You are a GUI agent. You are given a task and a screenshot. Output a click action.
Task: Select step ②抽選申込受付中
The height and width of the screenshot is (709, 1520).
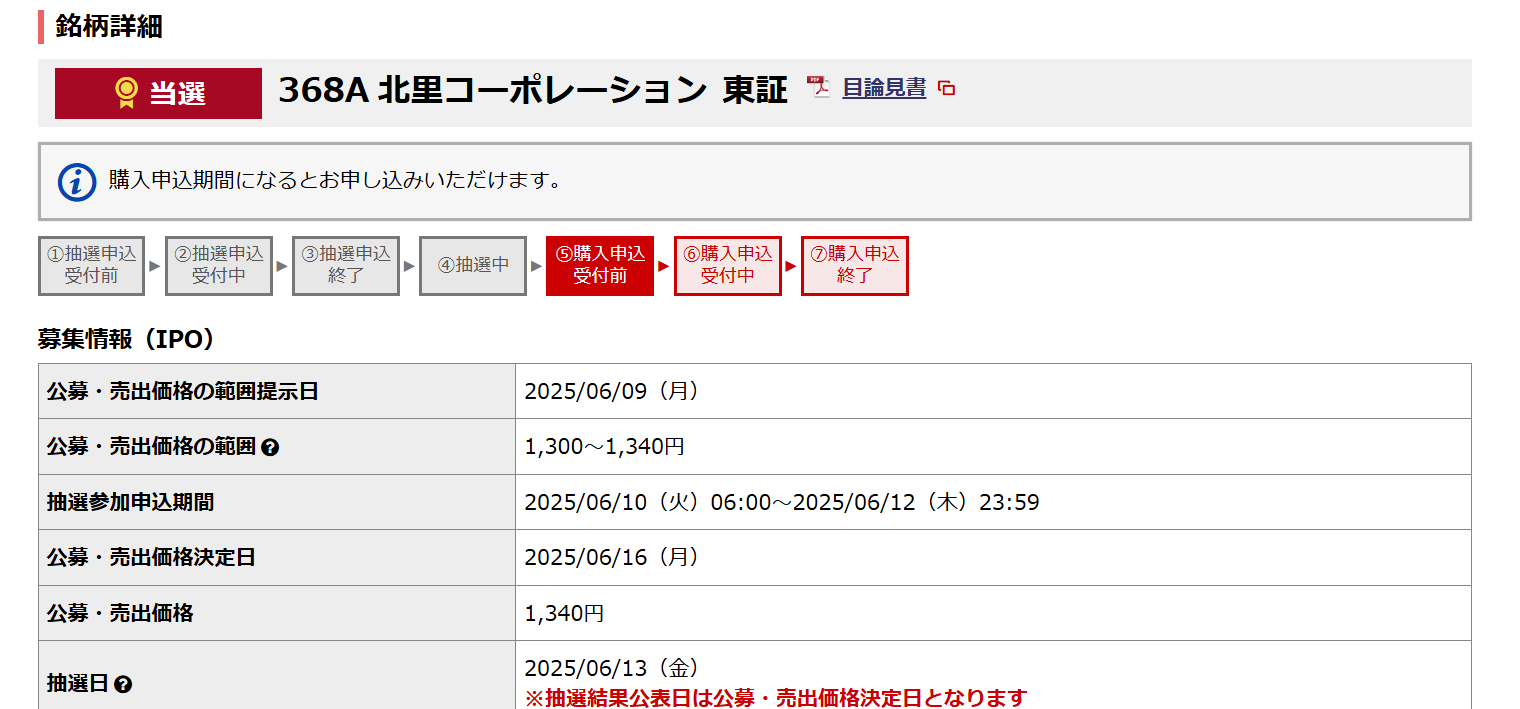click(219, 266)
